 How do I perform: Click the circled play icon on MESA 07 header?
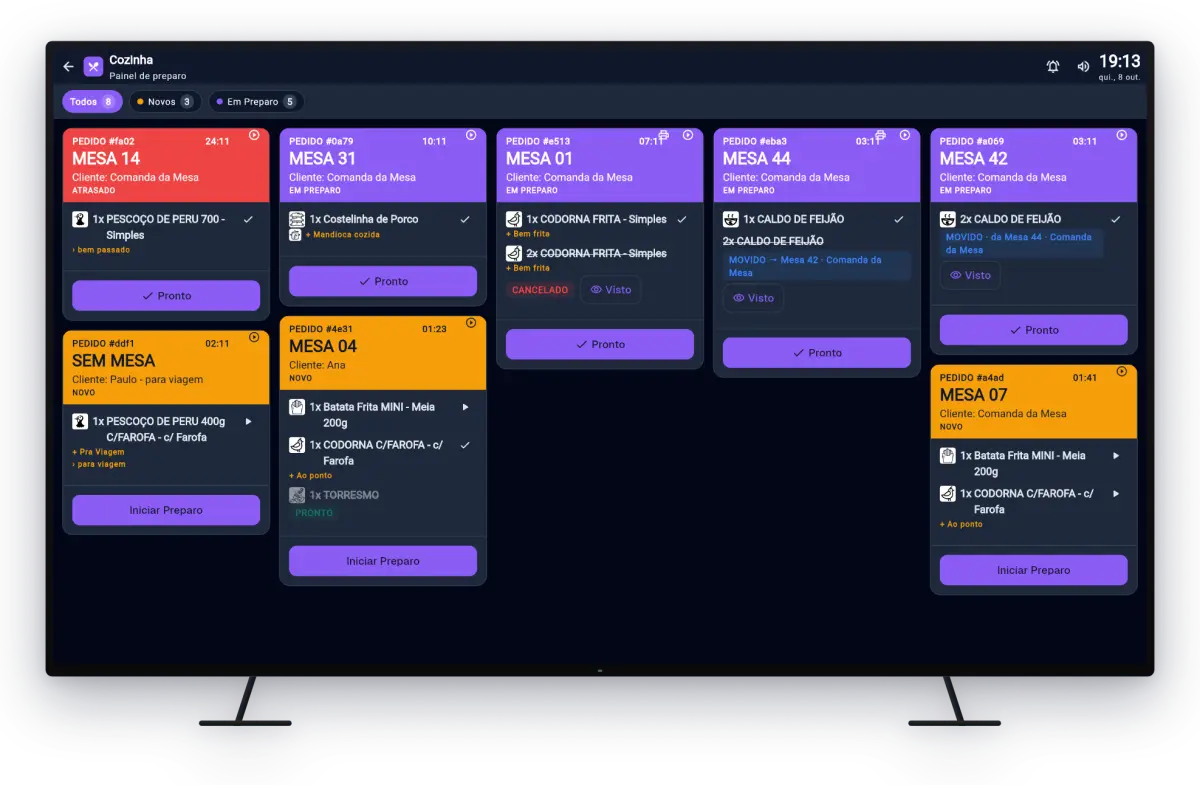(x=1122, y=371)
